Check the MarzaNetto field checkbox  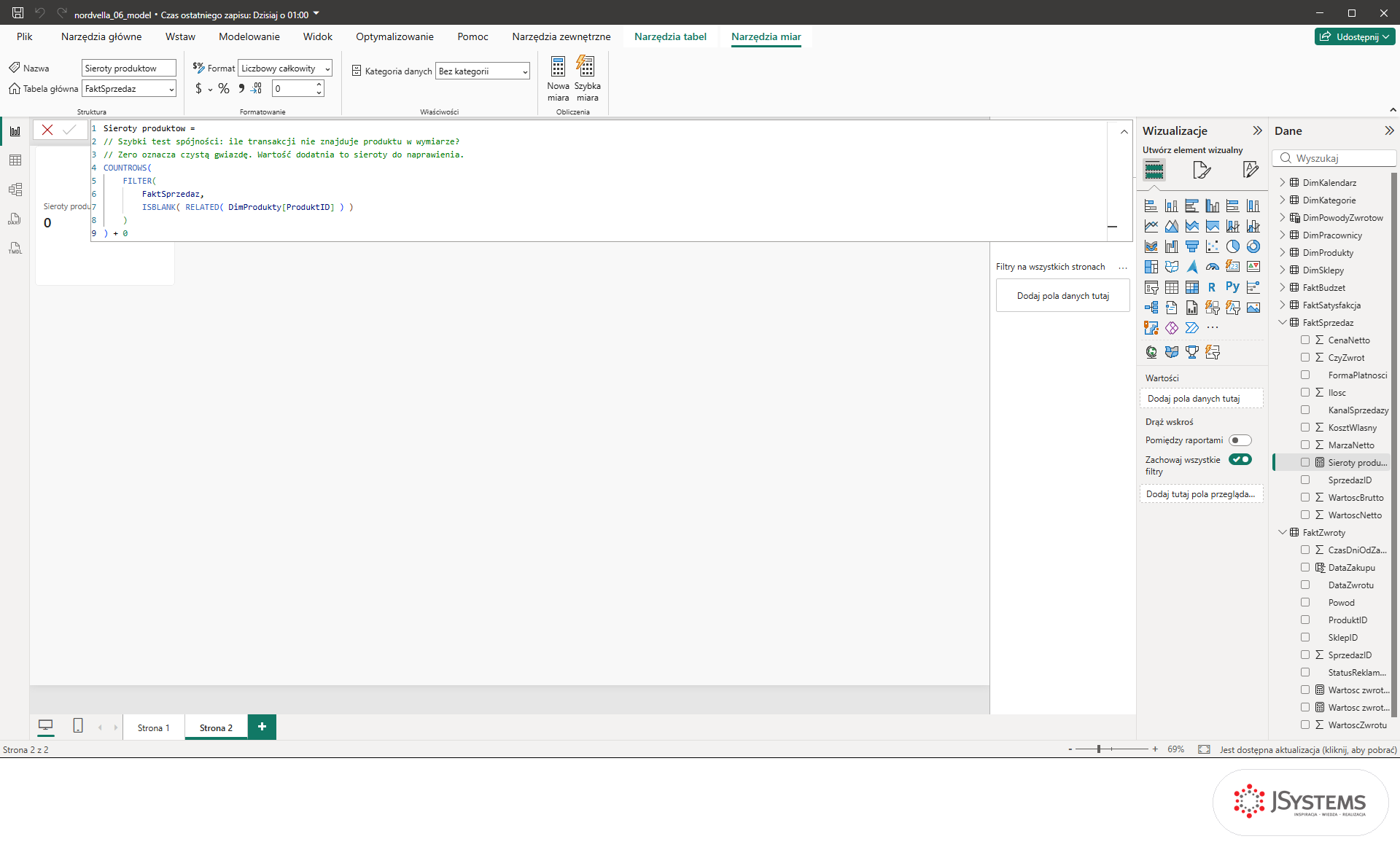(1305, 445)
